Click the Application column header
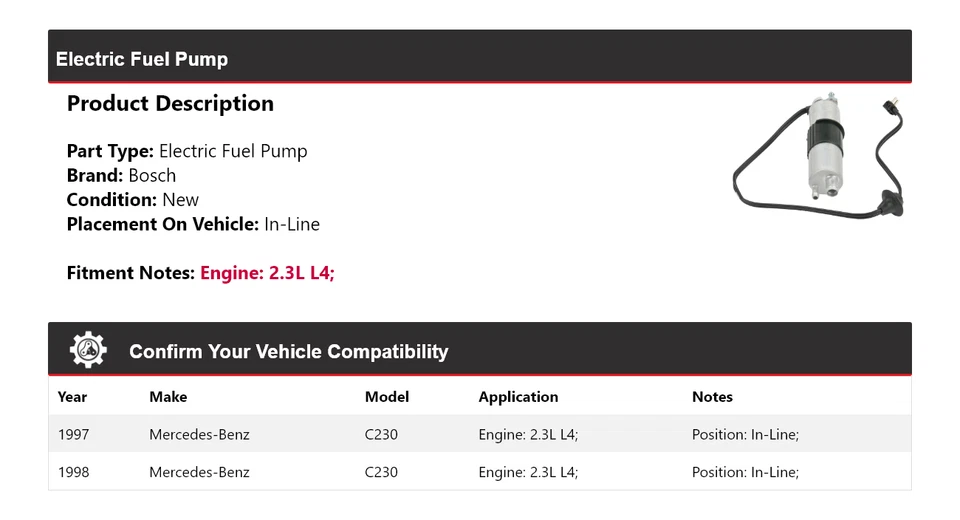Screen dimensions: 960x520 click(518, 397)
